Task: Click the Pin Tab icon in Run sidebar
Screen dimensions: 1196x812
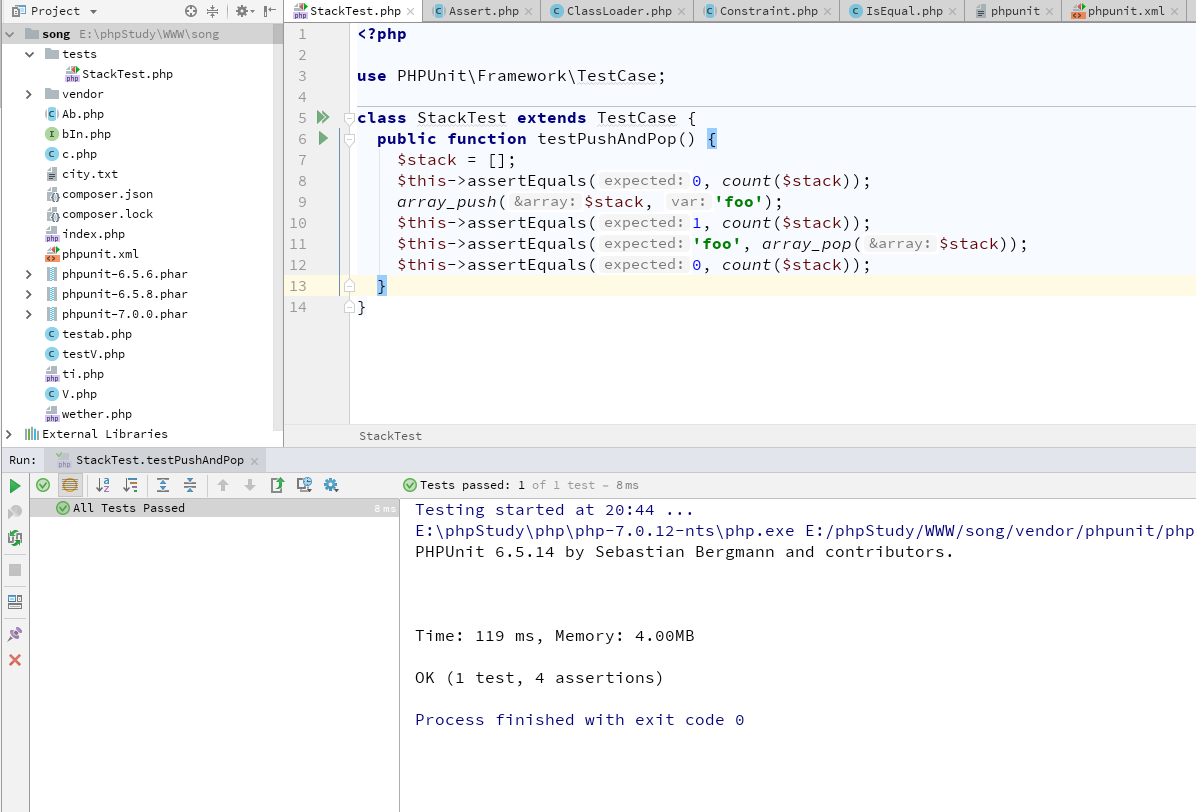Action: pyautogui.click(x=15, y=634)
